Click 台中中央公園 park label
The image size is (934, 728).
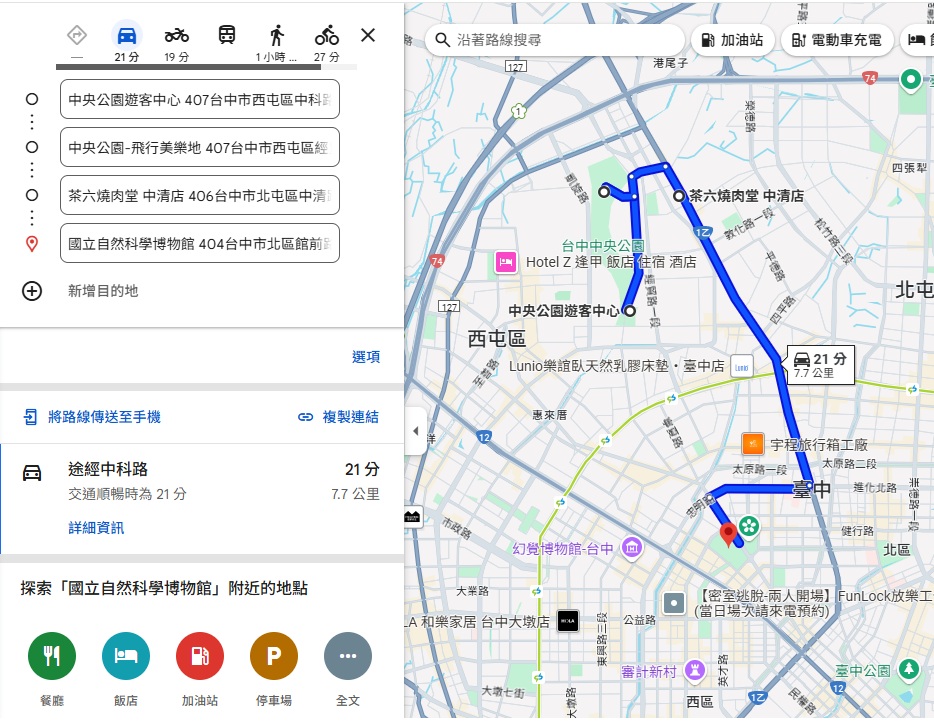point(603,245)
